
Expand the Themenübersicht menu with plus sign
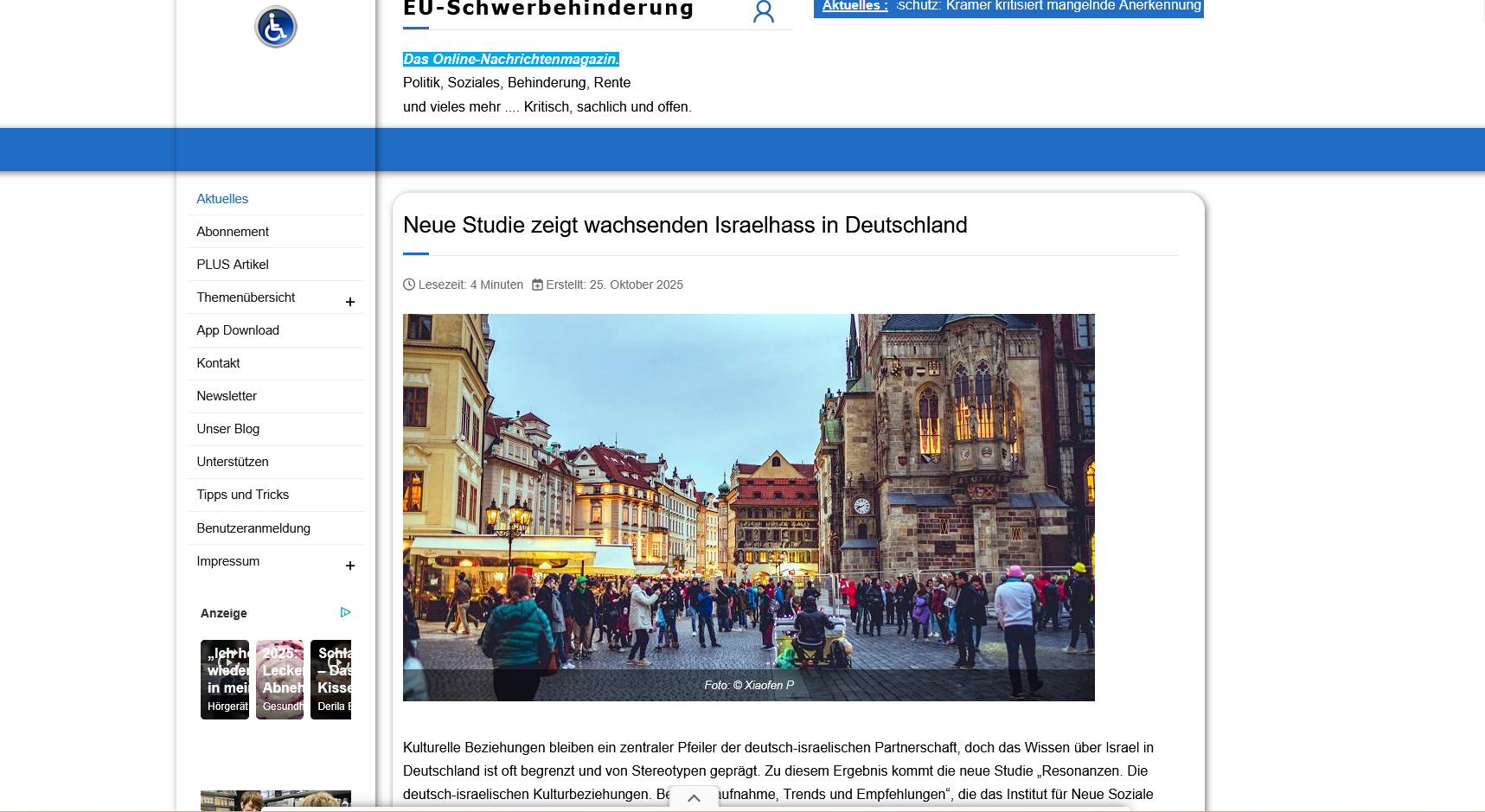tap(350, 301)
